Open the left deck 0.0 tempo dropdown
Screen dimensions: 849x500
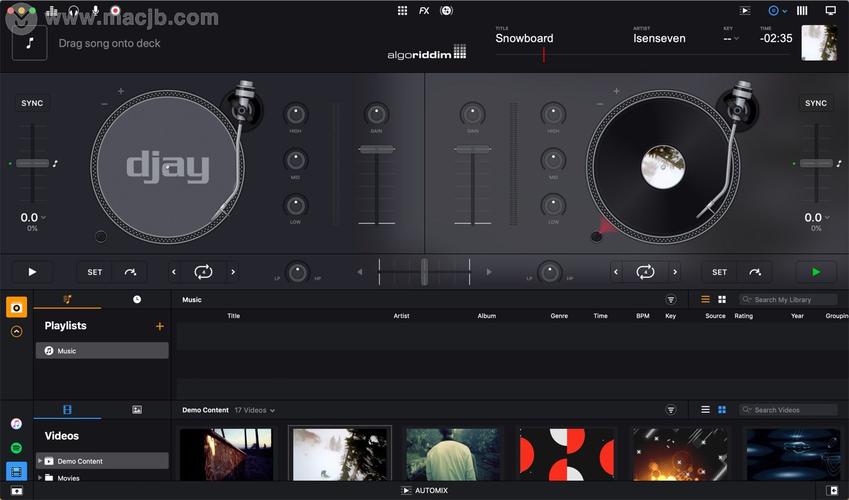click(x=32, y=218)
